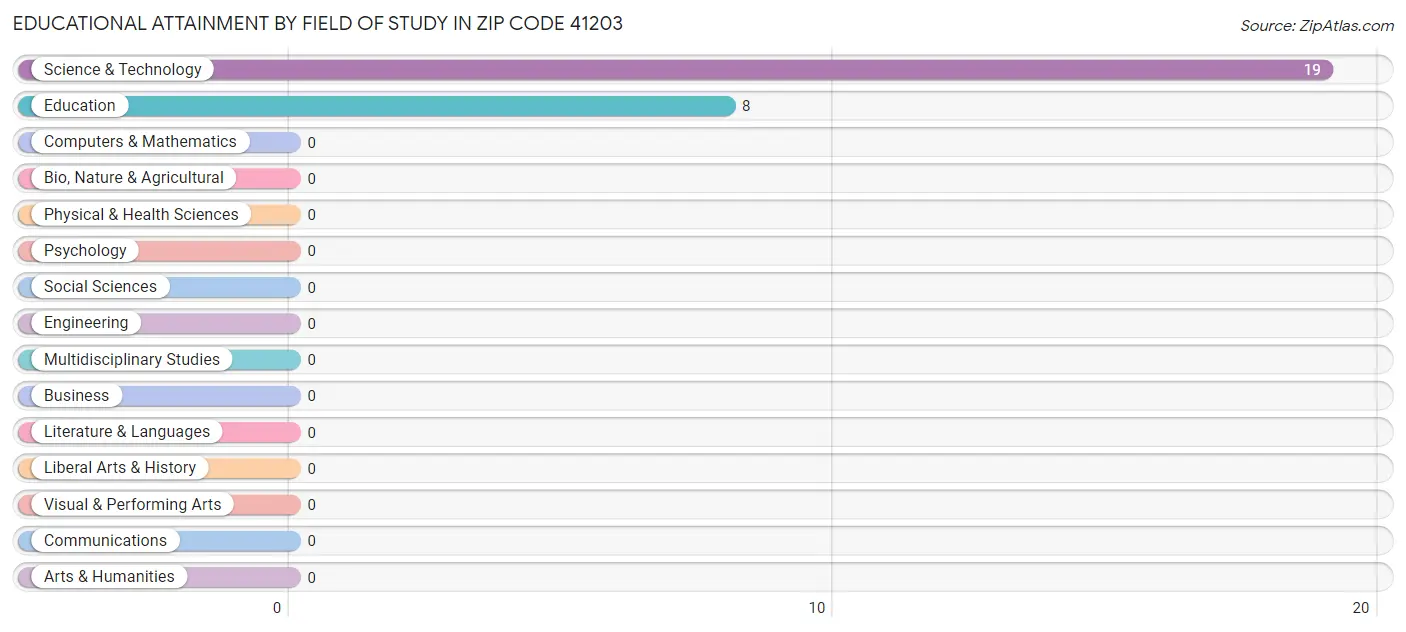1406x632 pixels.
Task: Click the zero value next to Communications
Action: click(x=312, y=541)
